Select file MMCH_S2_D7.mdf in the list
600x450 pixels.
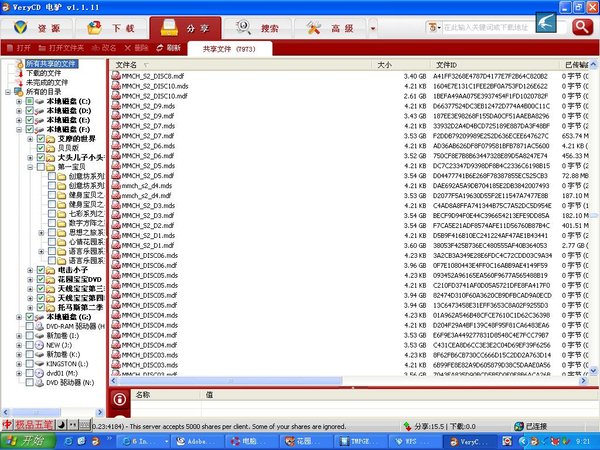coord(148,136)
